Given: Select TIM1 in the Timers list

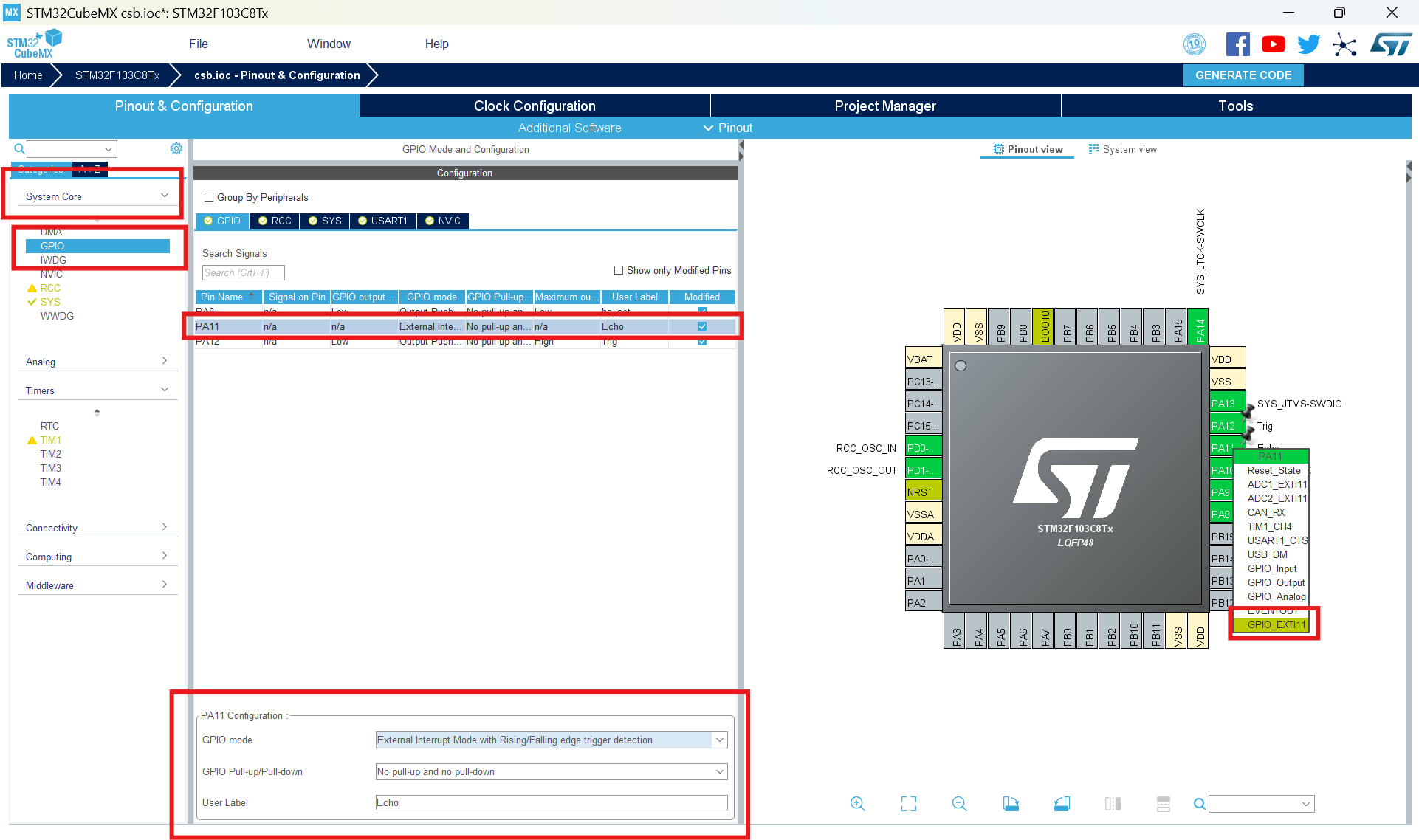Looking at the screenshot, I should 50,440.
